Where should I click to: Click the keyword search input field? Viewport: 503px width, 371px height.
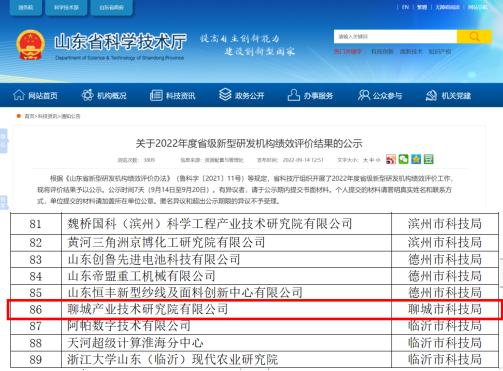coord(395,36)
